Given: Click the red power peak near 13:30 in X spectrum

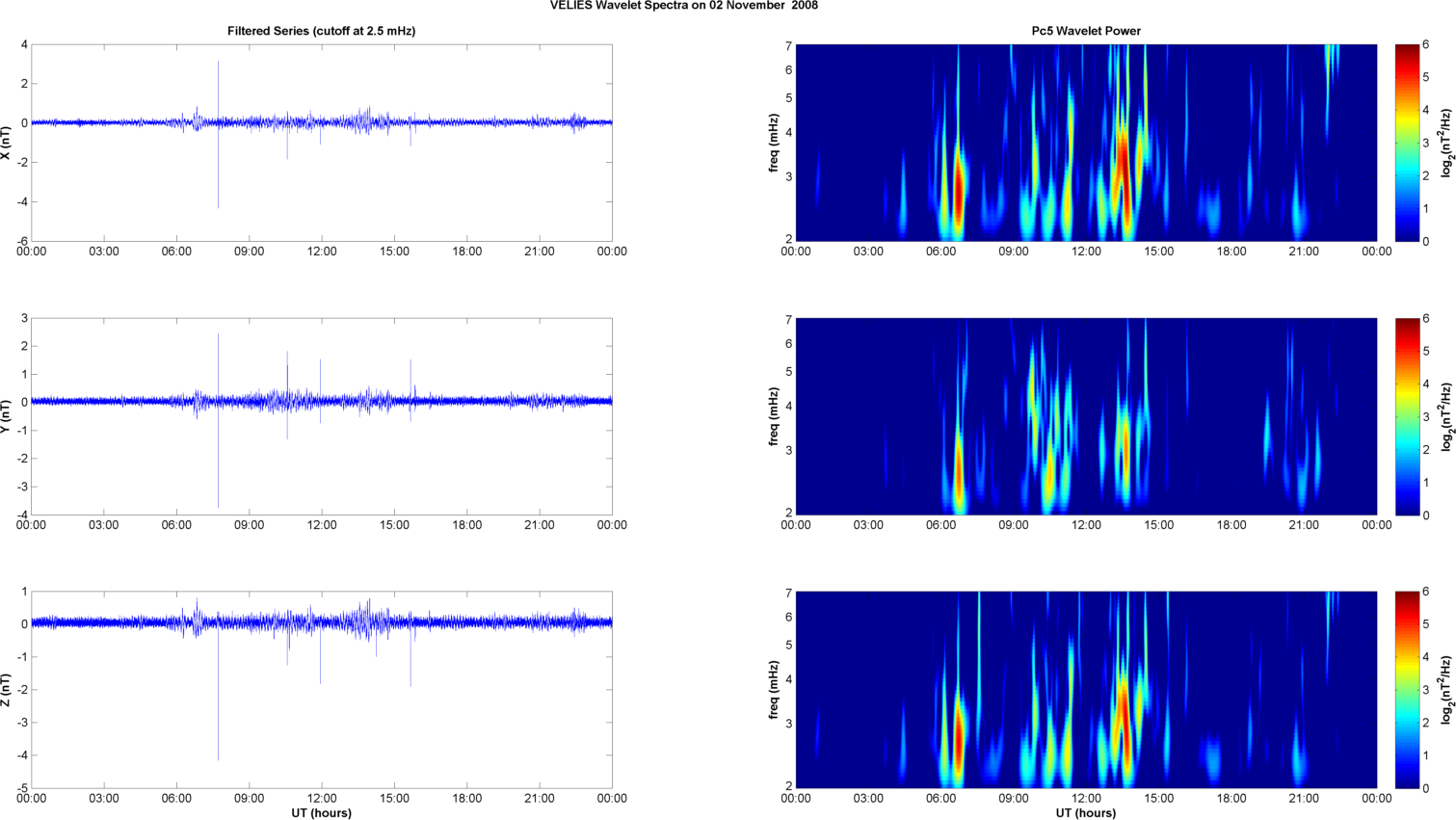Looking at the screenshot, I should click(1123, 173).
